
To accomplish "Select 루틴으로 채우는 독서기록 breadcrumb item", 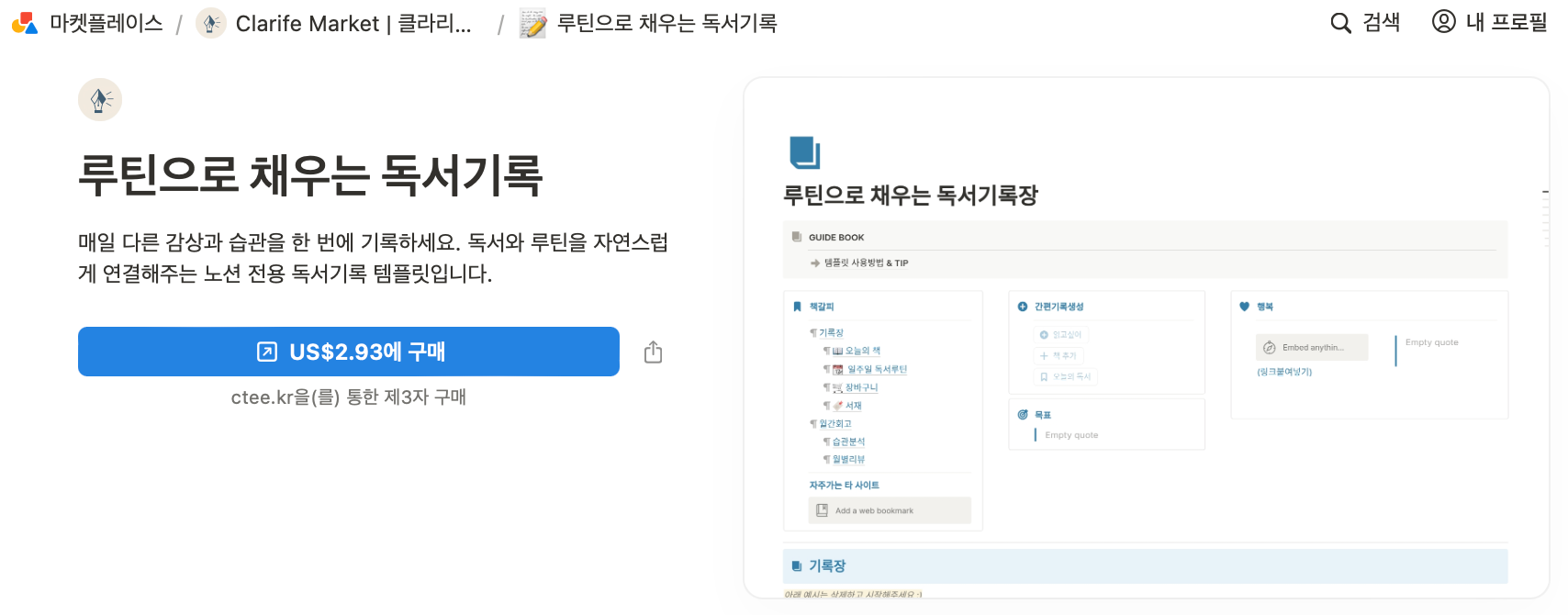I will (666, 23).
